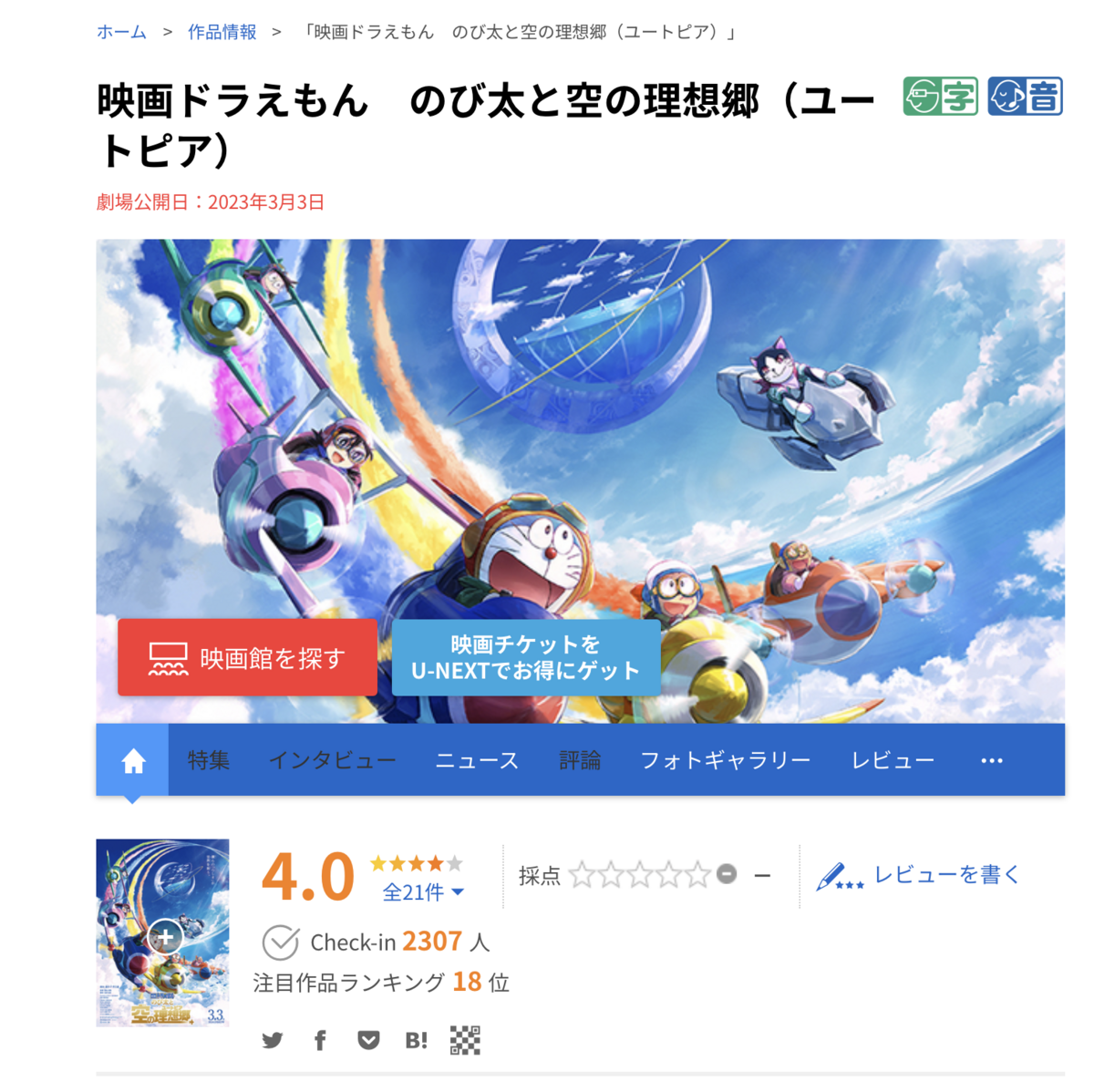Save the page to Pocket
The height and width of the screenshot is (1092, 1094).
[x=368, y=1040]
